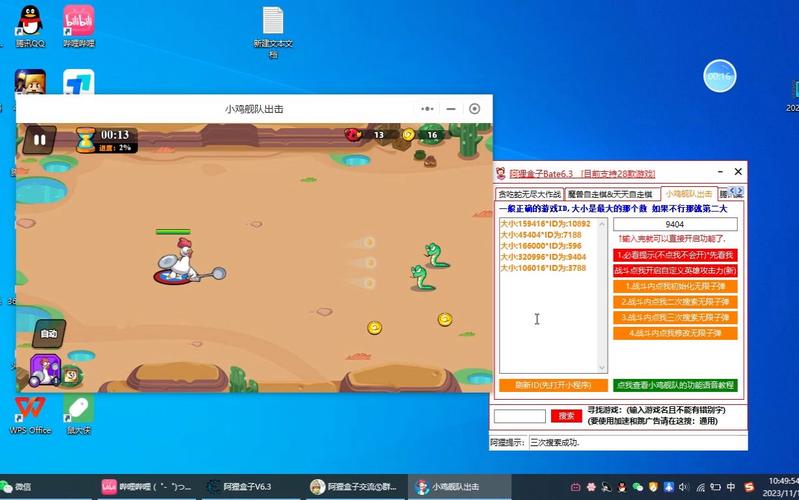Click the ID input field containing 9404
This screenshot has width=799, height=500.
[x=675, y=224]
